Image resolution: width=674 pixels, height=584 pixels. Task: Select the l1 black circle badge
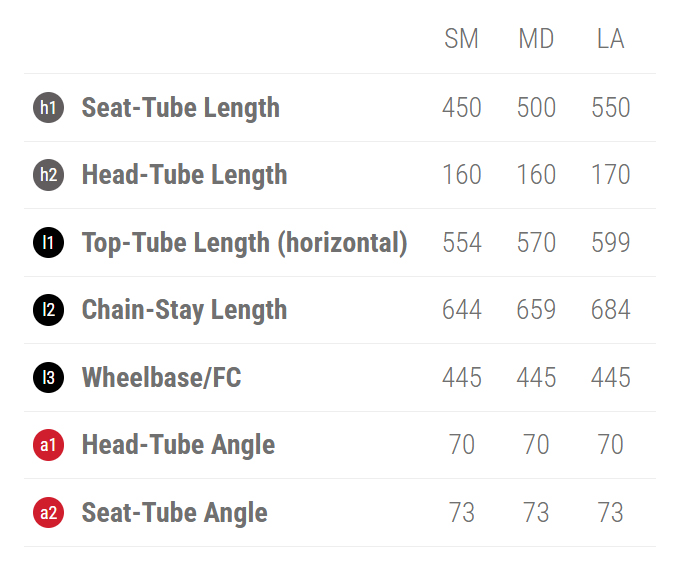pos(48,243)
